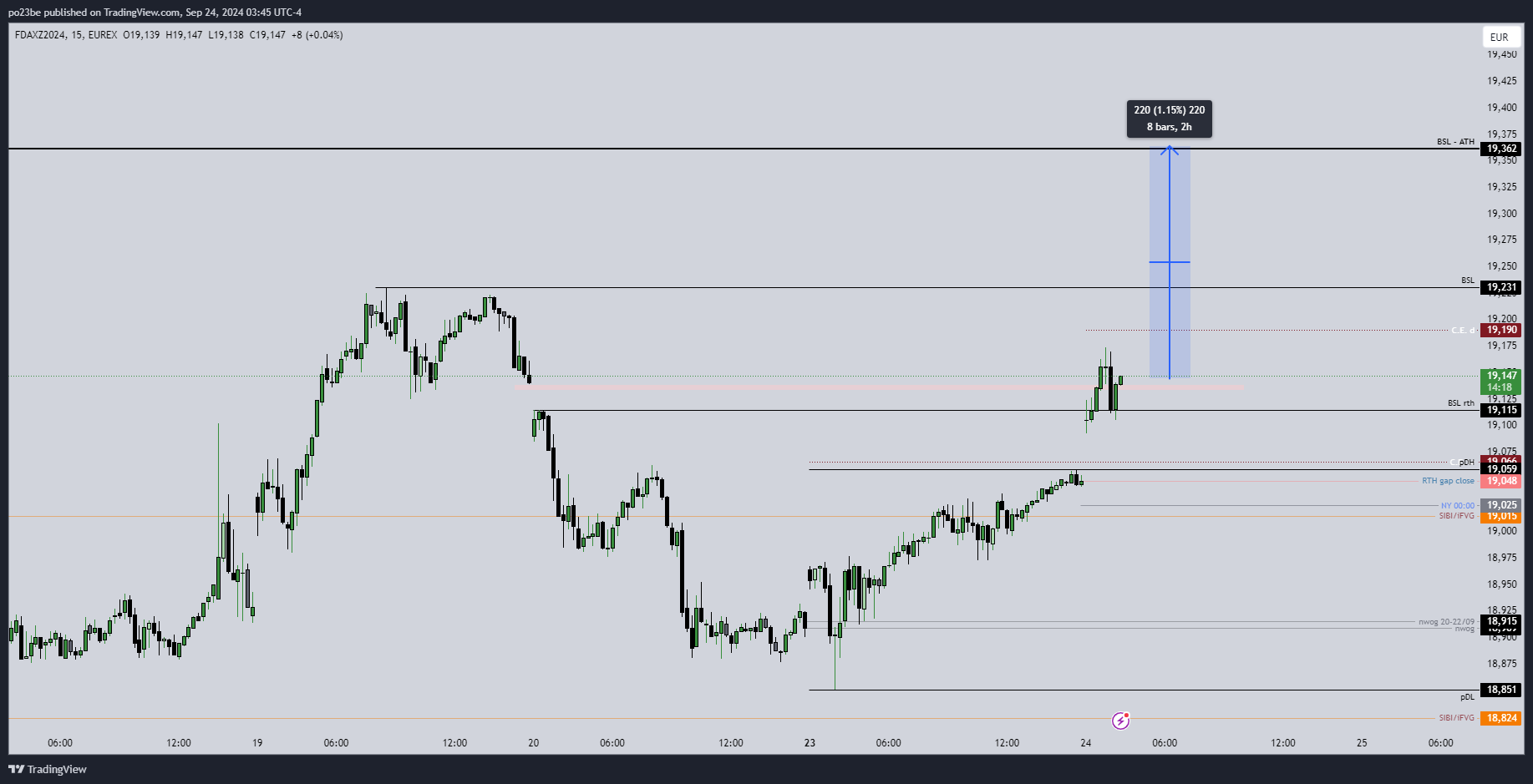This screenshot has width=1533, height=784.
Task: Click the date 23 on time axis
Action: coord(810,742)
